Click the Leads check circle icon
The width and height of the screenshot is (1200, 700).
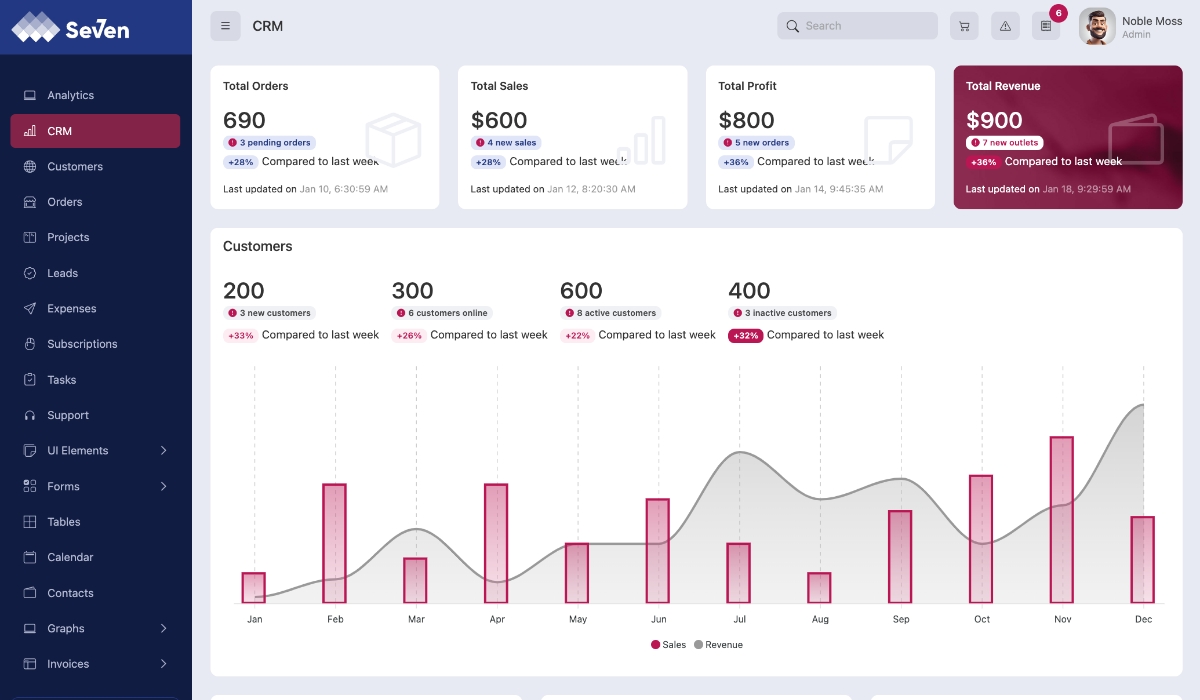click(x=29, y=273)
